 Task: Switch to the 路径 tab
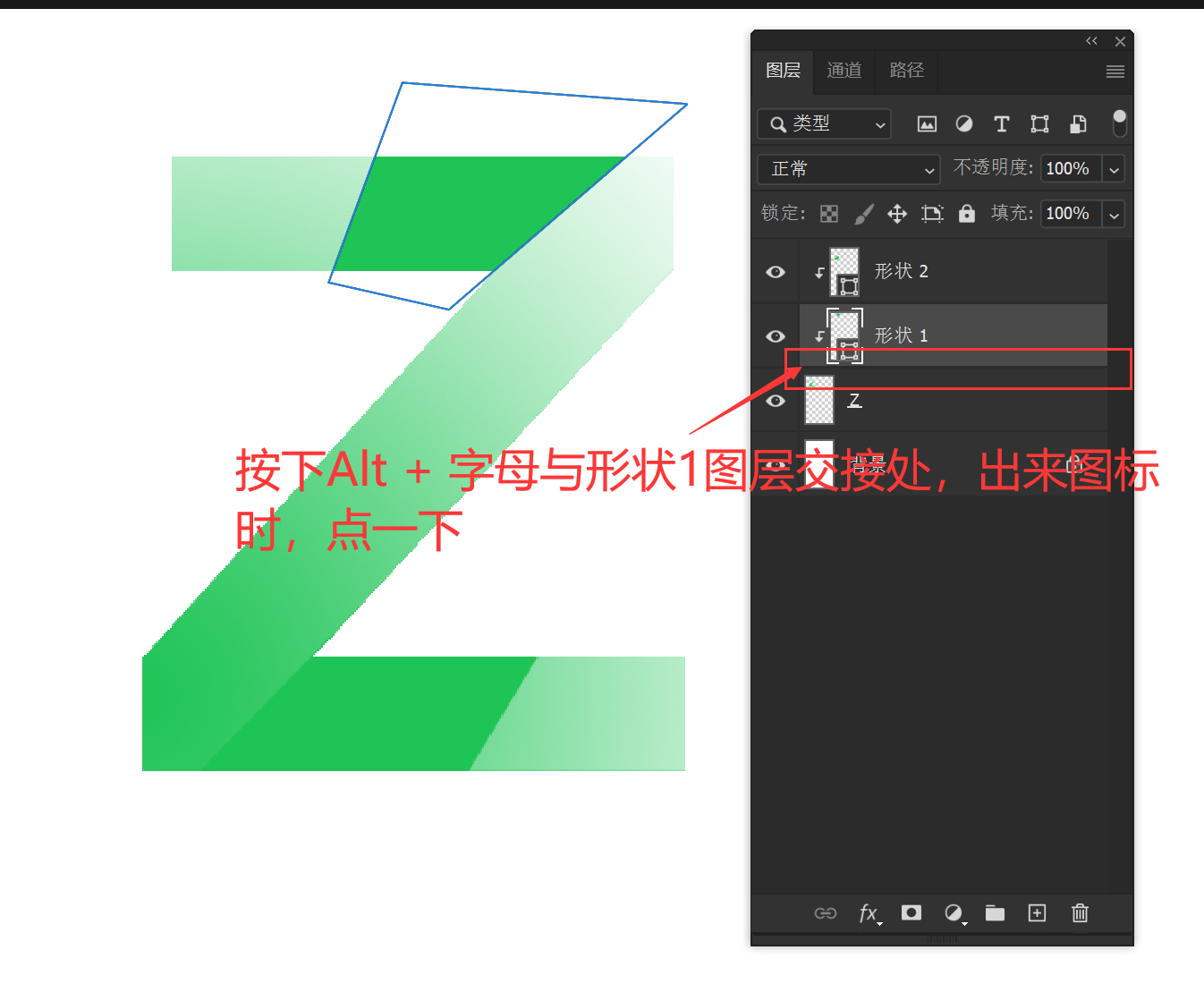point(907,70)
